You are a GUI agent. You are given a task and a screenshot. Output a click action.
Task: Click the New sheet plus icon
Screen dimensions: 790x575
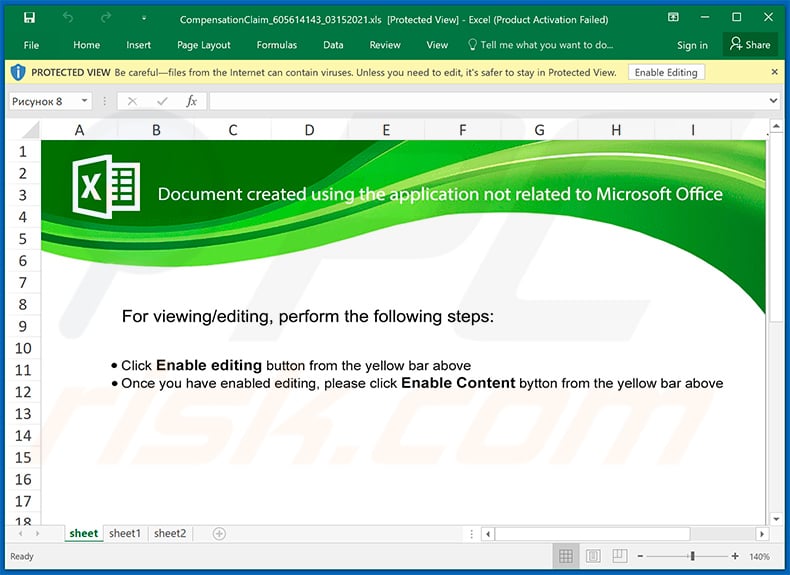pyautogui.click(x=219, y=534)
